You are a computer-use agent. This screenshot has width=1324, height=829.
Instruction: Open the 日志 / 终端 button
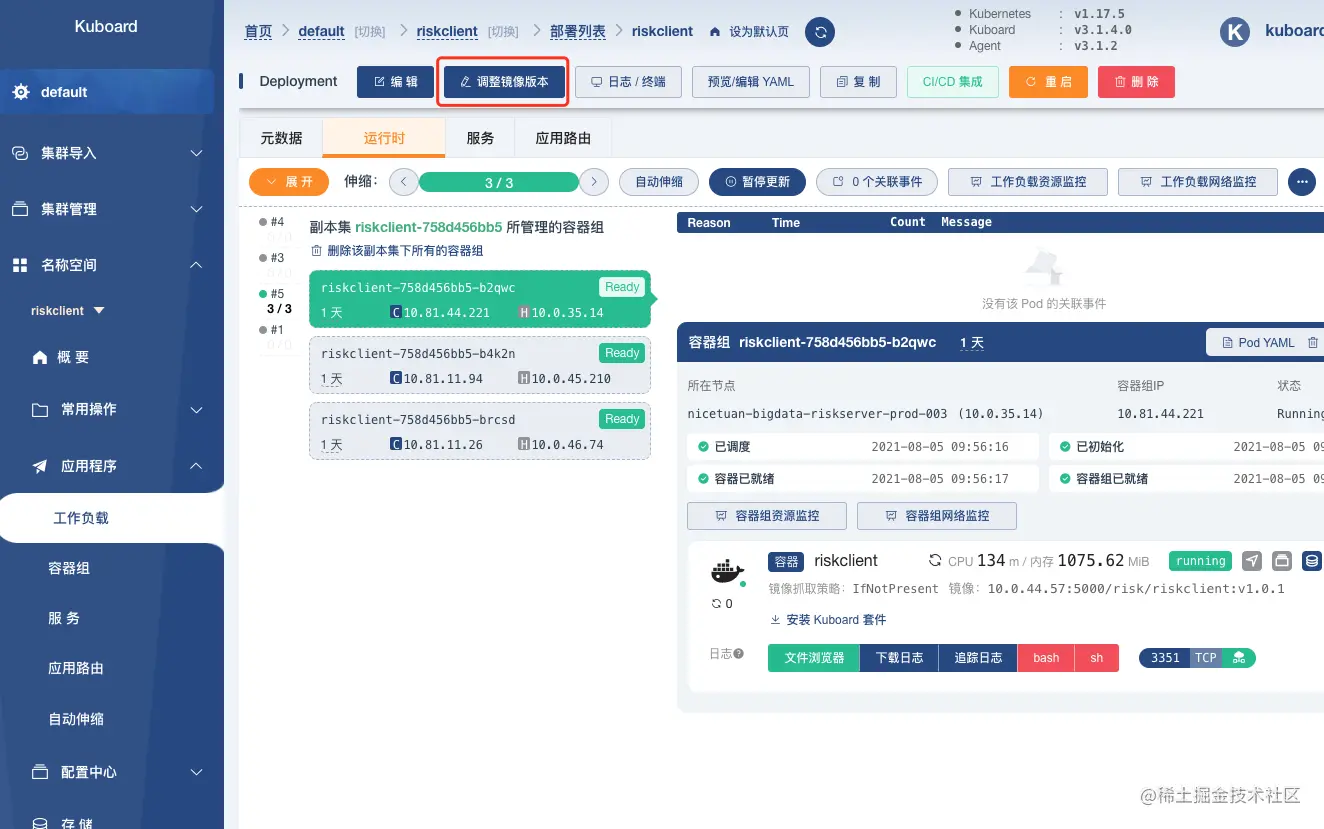(x=628, y=82)
